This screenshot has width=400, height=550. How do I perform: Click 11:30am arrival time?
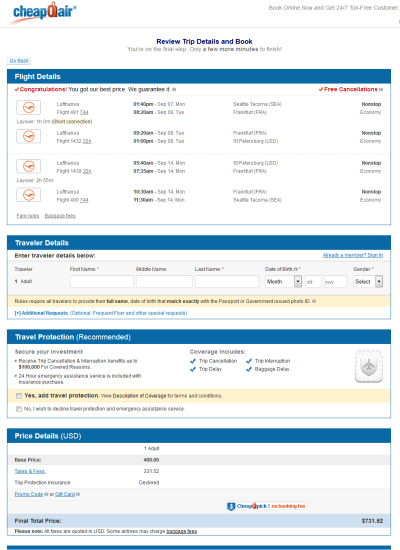143,200
